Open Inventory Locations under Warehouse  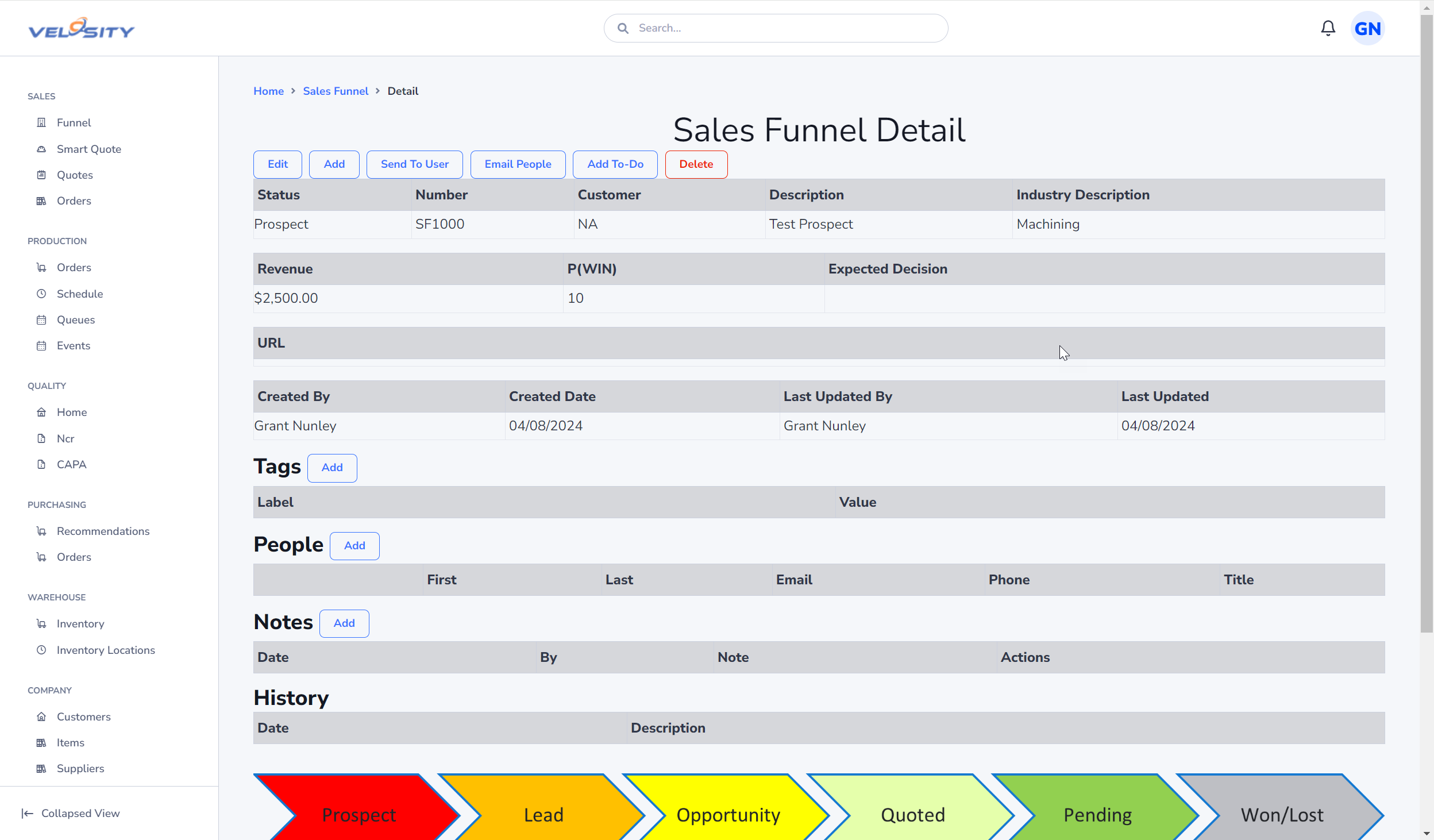click(x=106, y=650)
